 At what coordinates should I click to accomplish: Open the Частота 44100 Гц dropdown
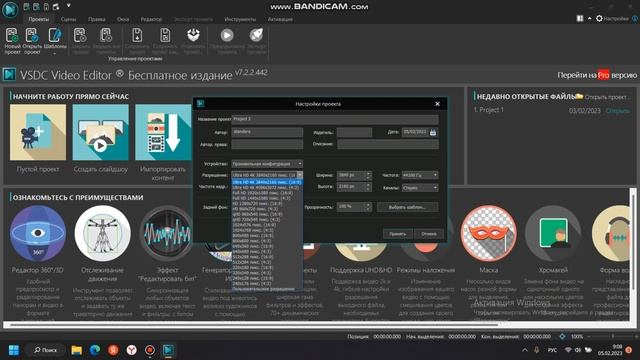[x=420, y=175]
